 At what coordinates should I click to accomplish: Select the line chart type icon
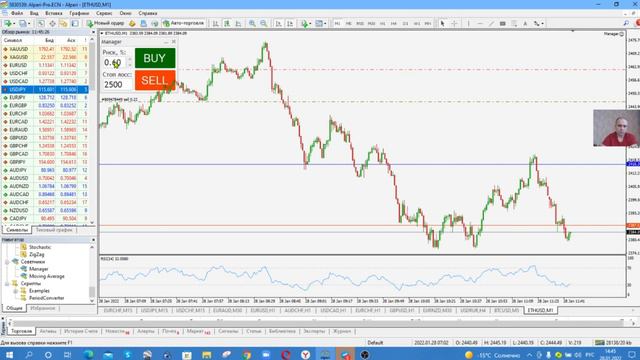click(x=238, y=24)
